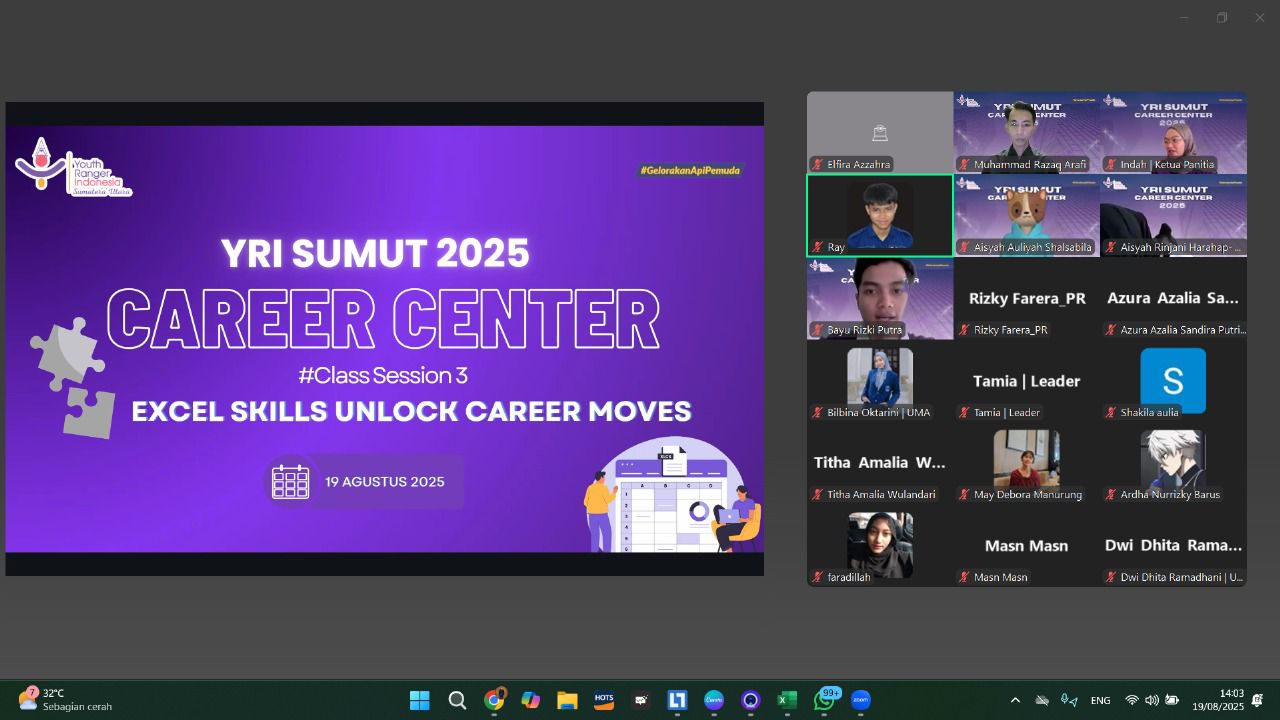This screenshot has height=720, width=1280.
Task: Open File Explorer folder icon
Action: pyautogui.click(x=567, y=701)
